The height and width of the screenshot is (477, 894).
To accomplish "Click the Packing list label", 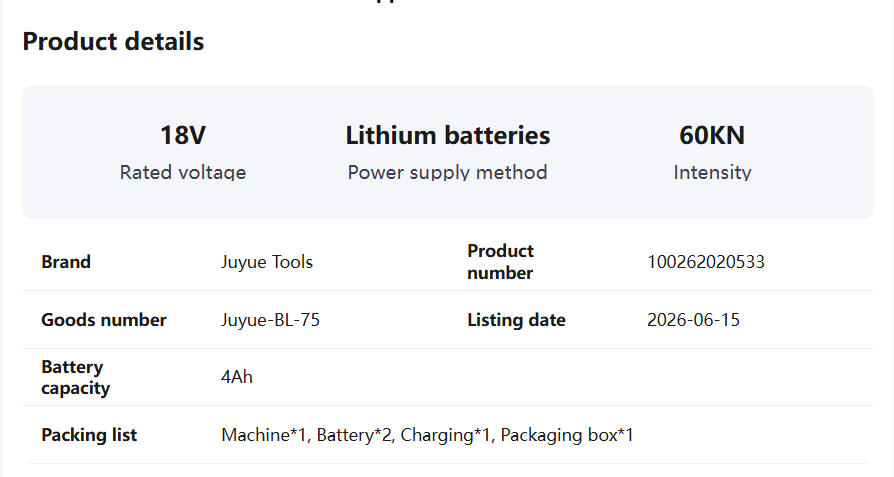I will click(89, 435).
